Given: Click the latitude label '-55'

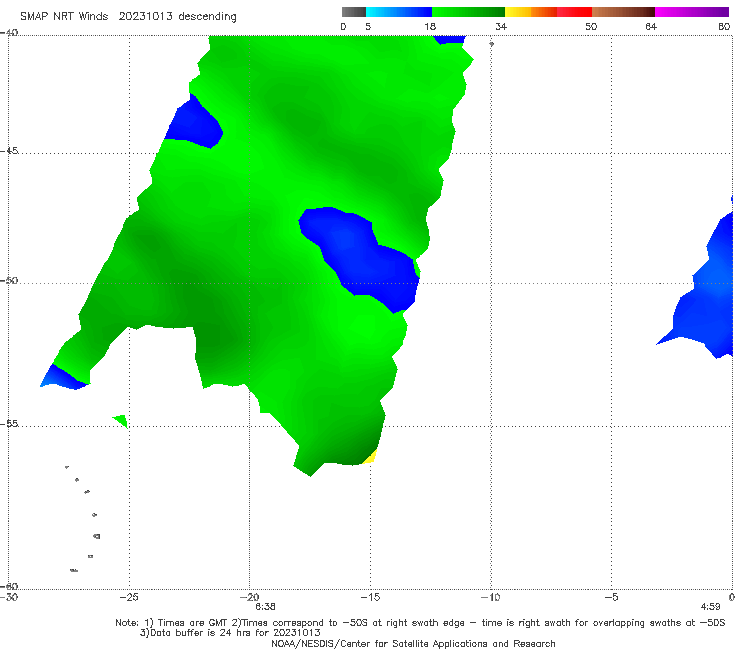Looking at the screenshot, I should coord(9,424).
